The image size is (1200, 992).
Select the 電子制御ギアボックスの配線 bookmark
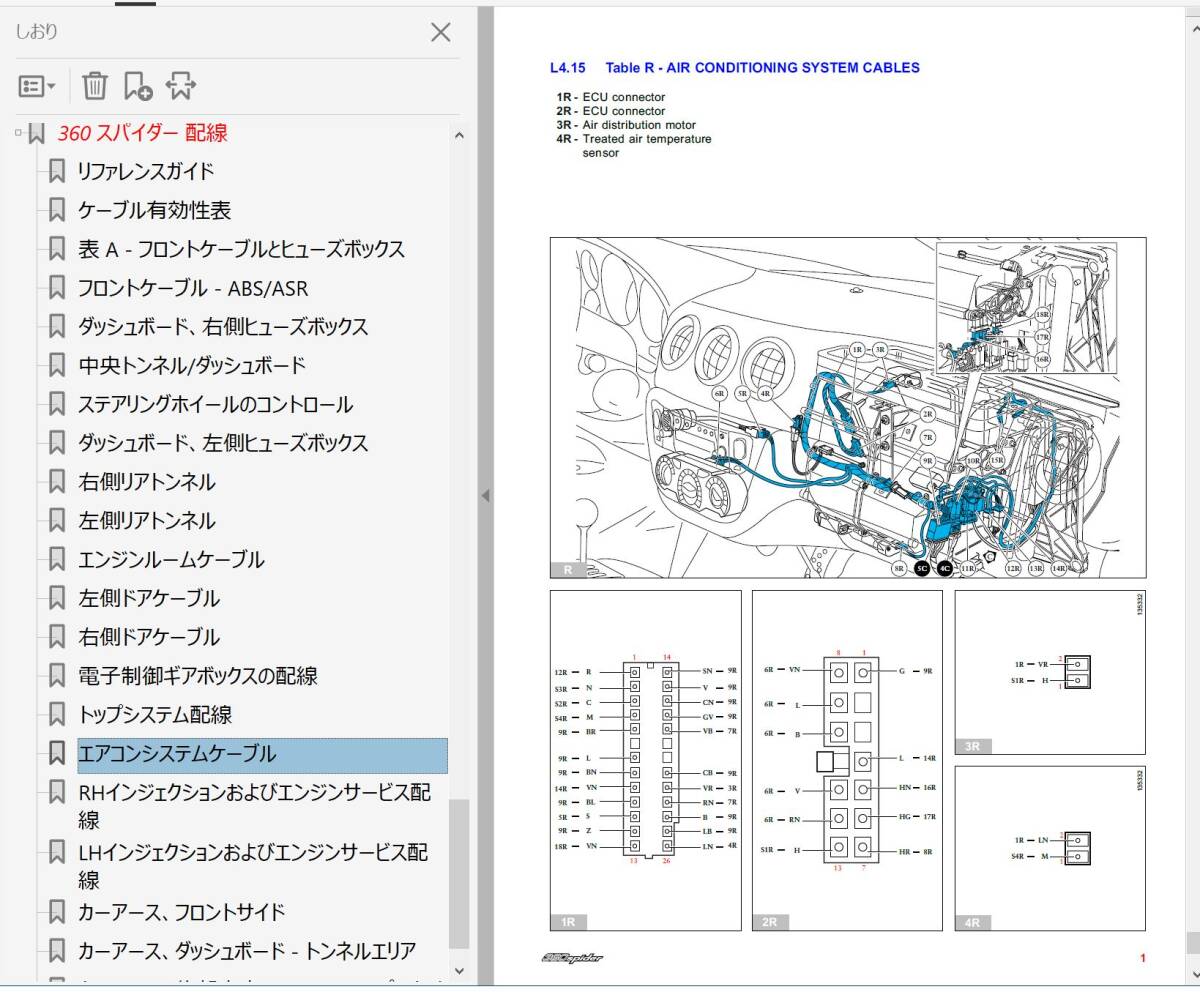pos(198,676)
